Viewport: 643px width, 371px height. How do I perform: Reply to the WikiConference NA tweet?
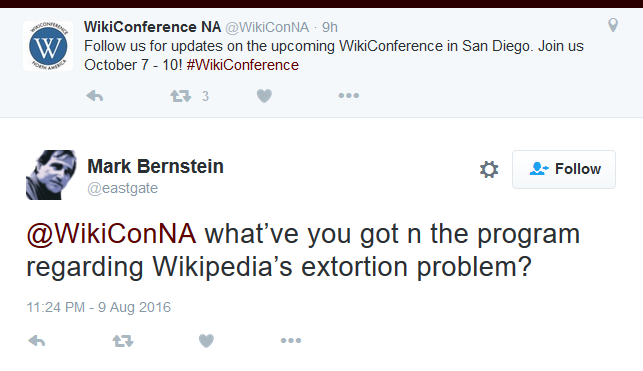94,96
